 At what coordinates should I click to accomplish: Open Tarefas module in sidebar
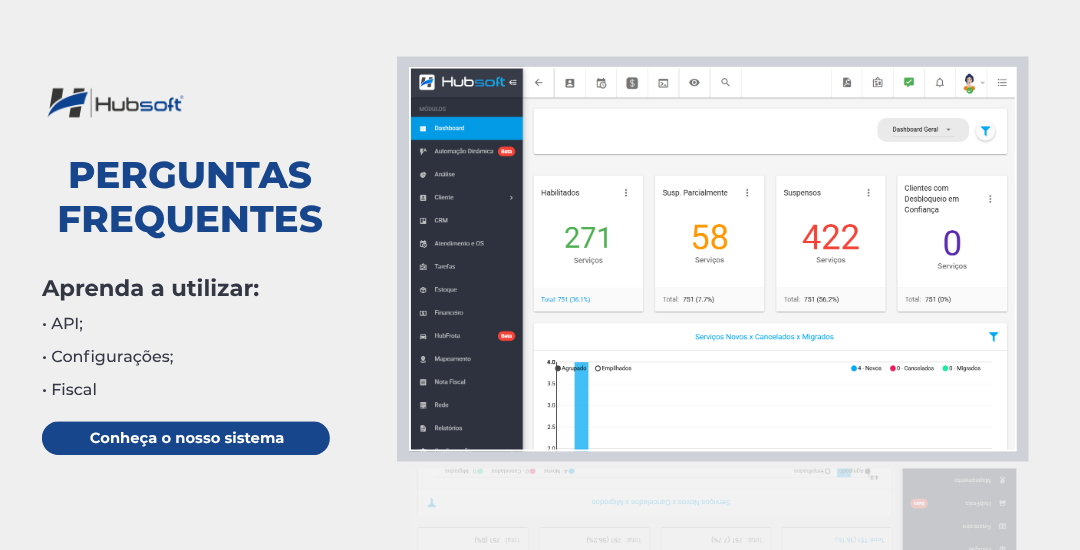tap(467, 266)
